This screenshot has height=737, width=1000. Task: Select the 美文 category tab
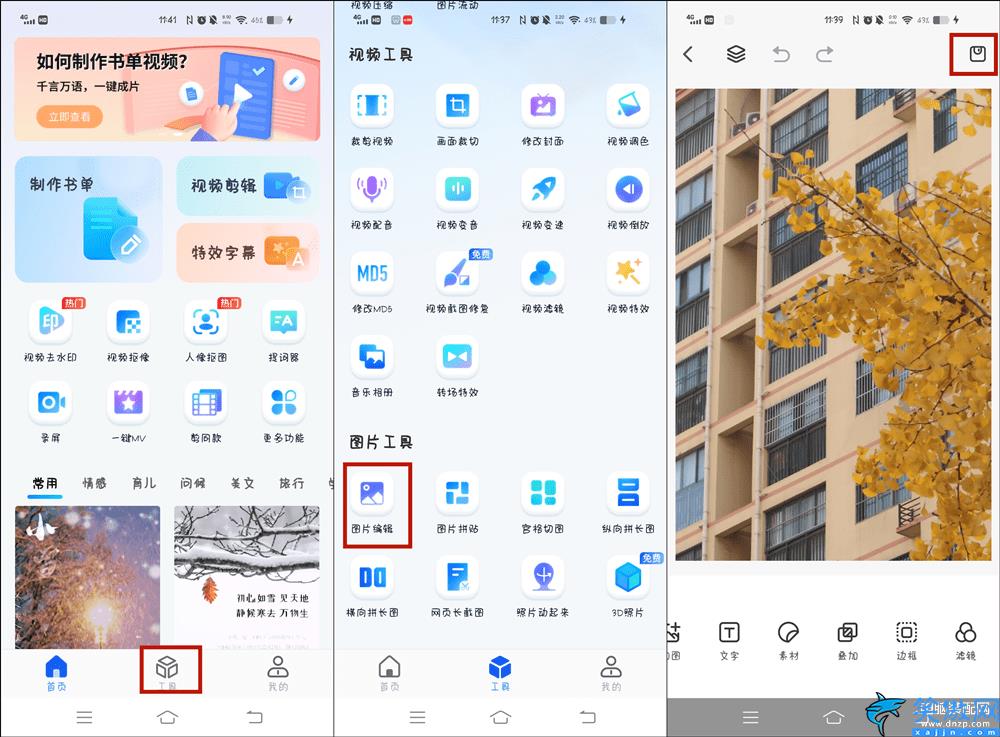pyautogui.click(x=242, y=484)
